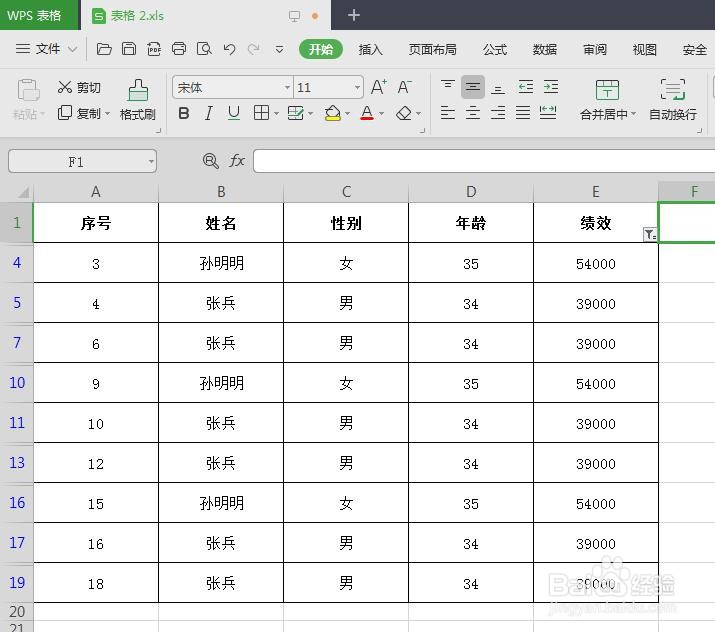The image size is (715, 632).
Task: Undo the last action
Action: pyautogui.click(x=229, y=49)
